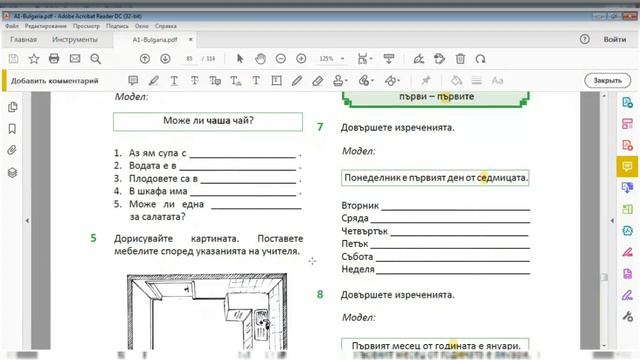Open More Tools wrench icon
This screenshot has height=360, width=640.
[x=627, y=316]
